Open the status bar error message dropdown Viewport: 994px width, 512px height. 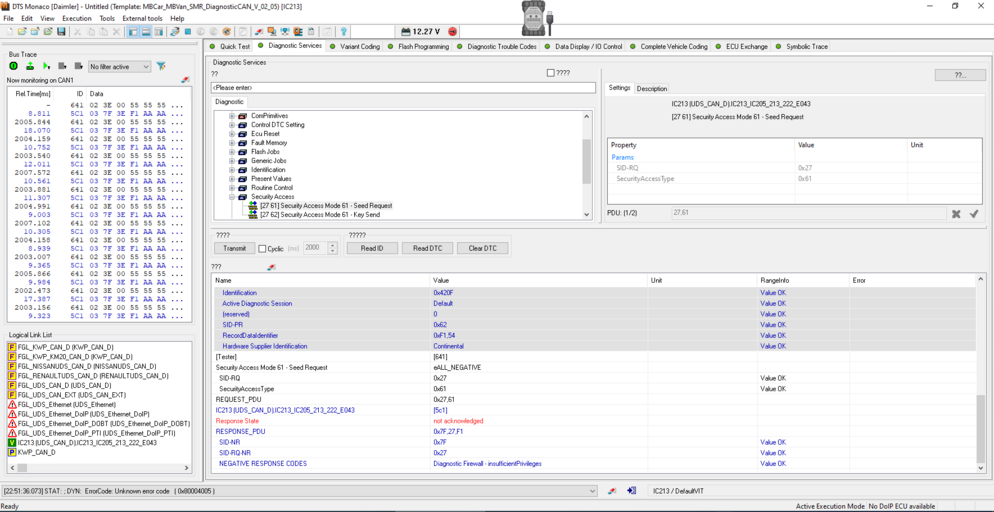592,490
